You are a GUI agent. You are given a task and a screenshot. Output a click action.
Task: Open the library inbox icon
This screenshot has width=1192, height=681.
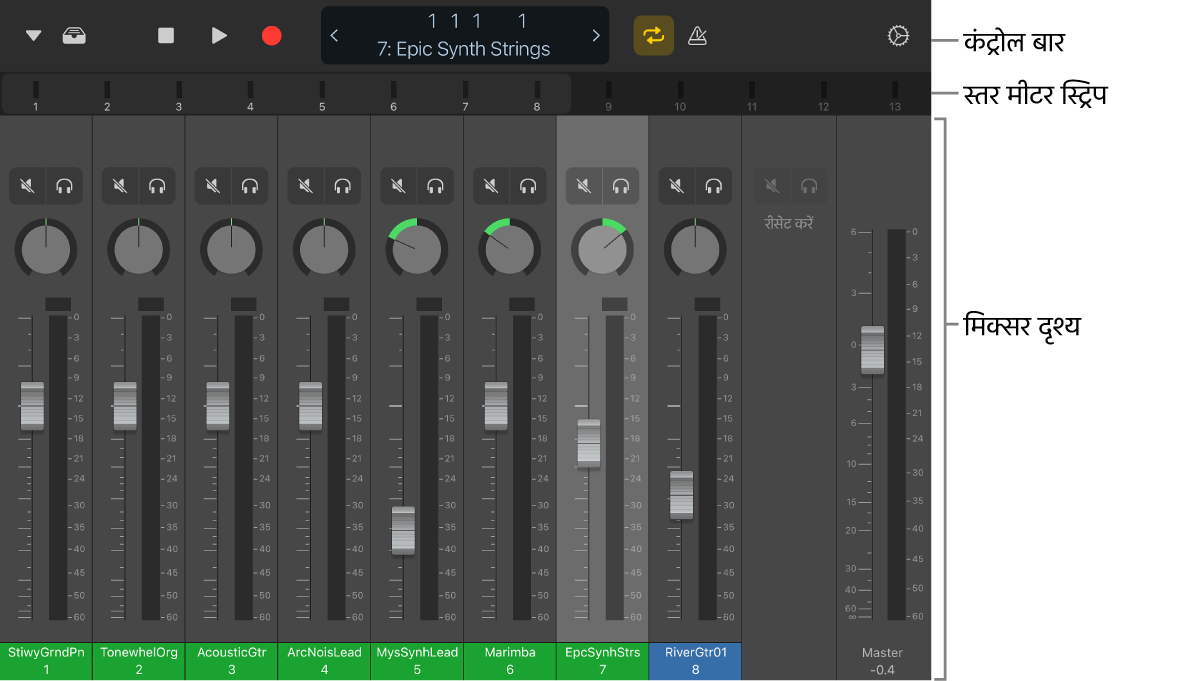pos(73,36)
